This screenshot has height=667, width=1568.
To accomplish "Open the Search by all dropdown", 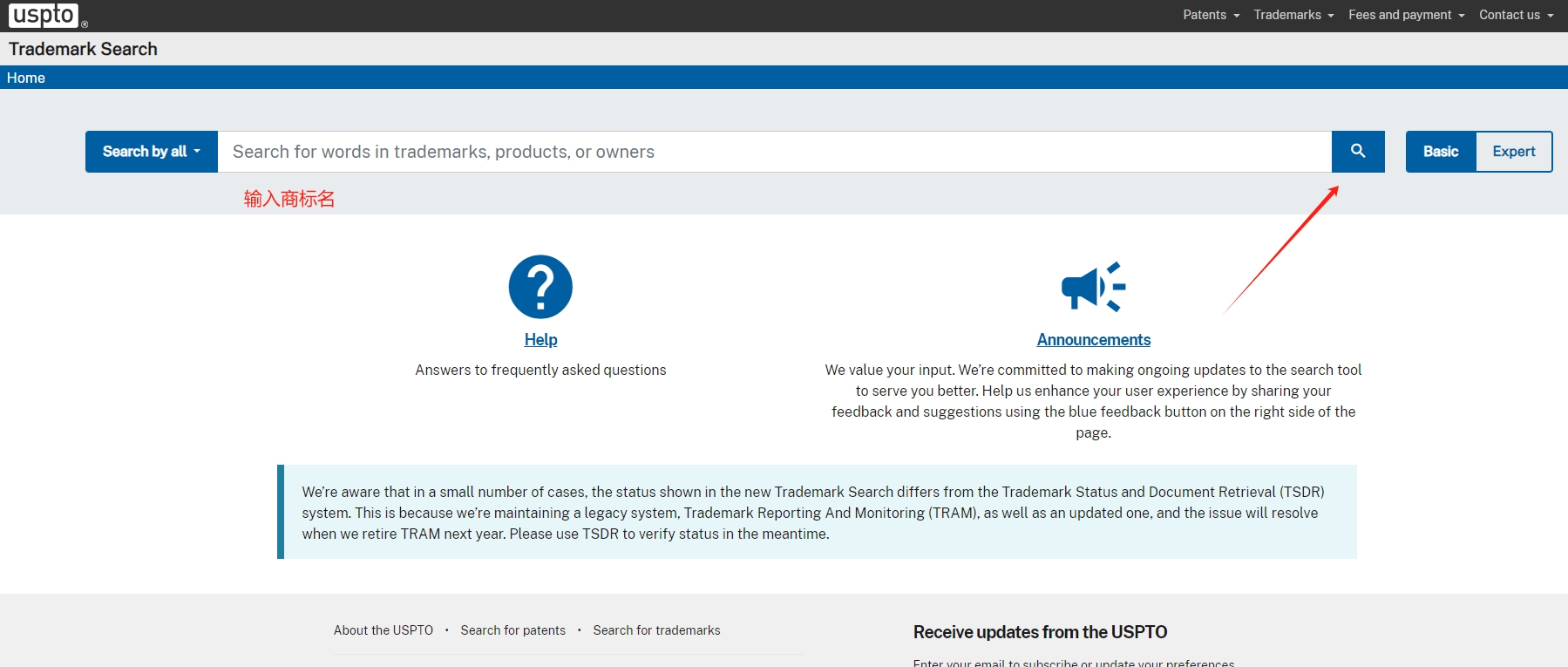I will (152, 152).
